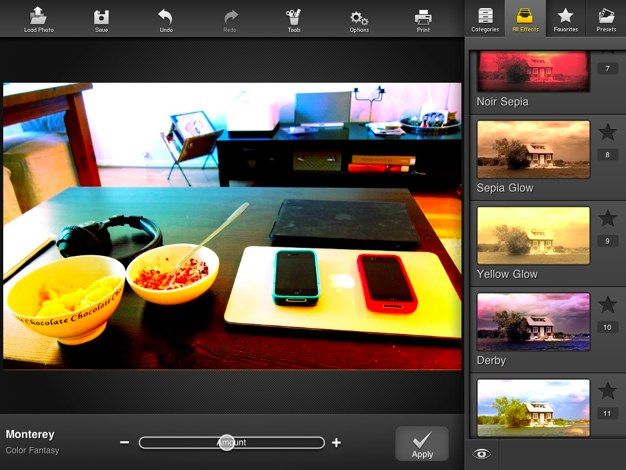Click the Color Fantasy category label
The image size is (626, 470).
(32, 450)
